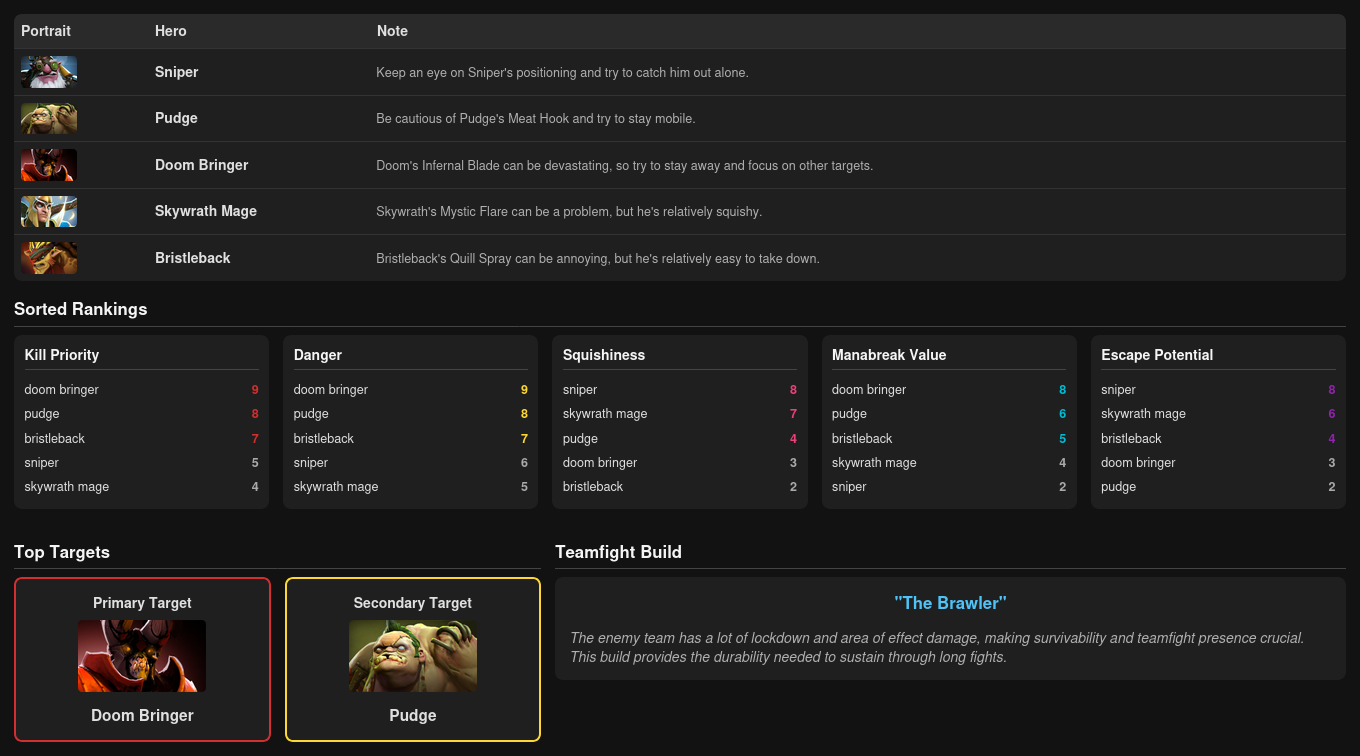Click Kill Priority score 9 for doom bringer

point(255,390)
